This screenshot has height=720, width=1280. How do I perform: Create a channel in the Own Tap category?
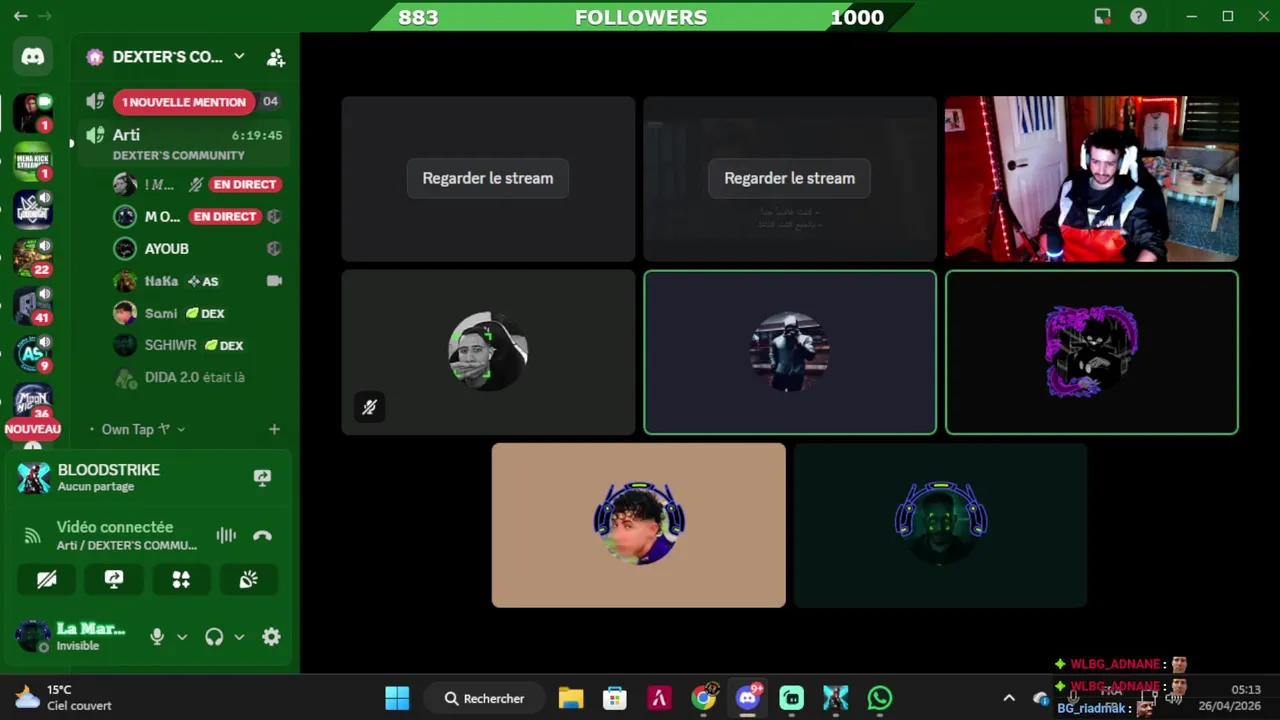tap(274, 429)
